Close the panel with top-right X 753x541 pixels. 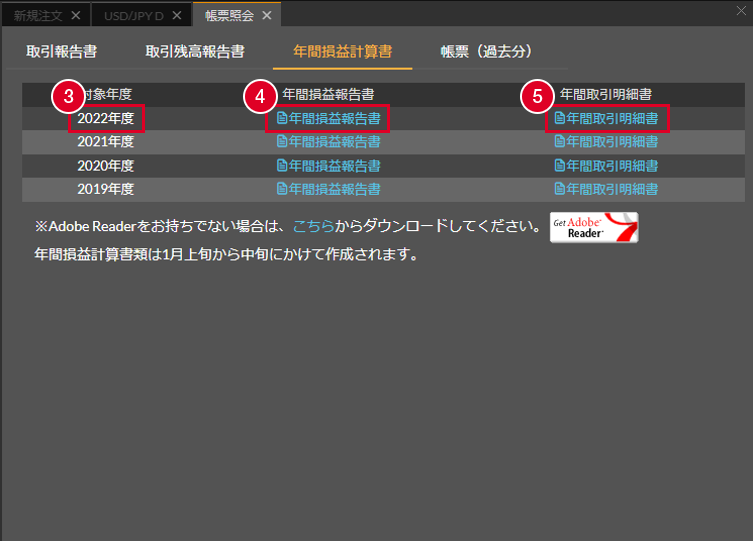(741, 11)
